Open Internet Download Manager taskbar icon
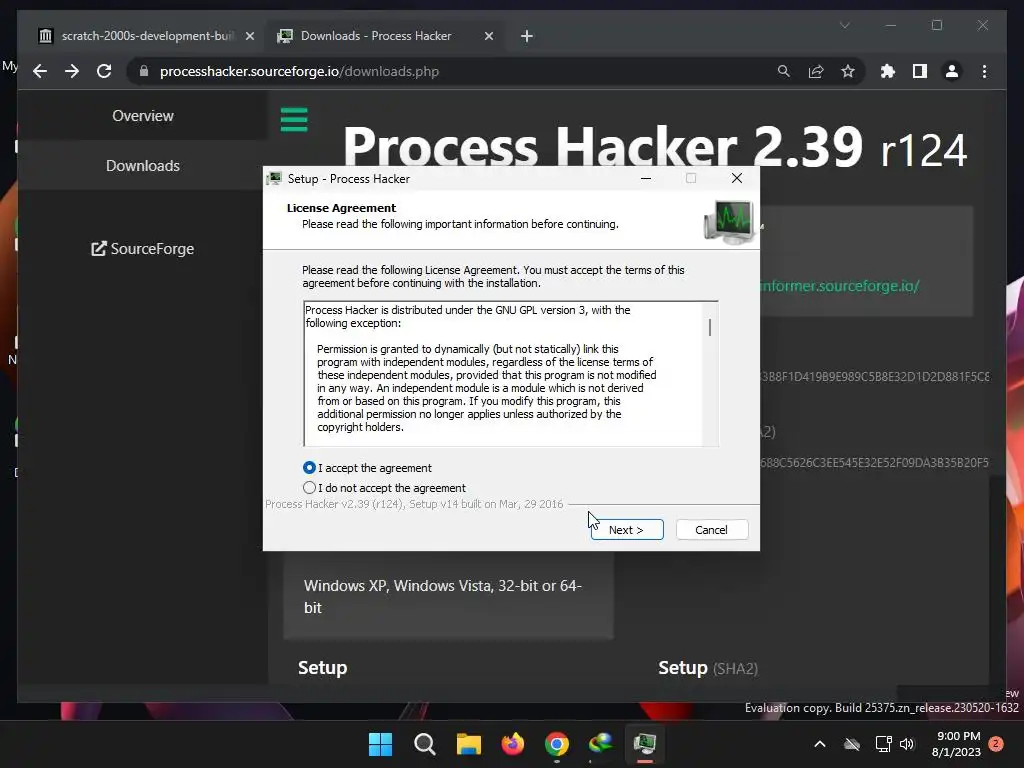The image size is (1024, 768). tap(601, 744)
